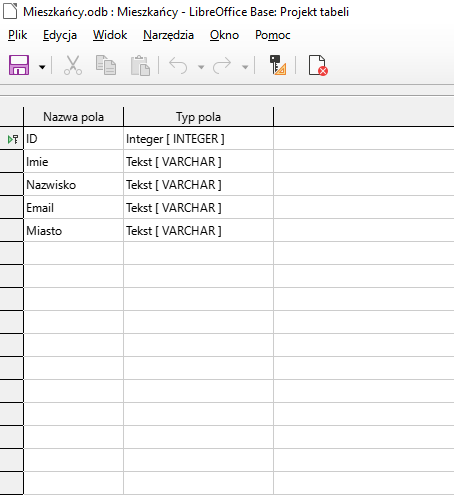Click the Imie row VARCHAR type cell
Image resolution: width=454 pixels, height=495 pixels.
click(198, 162)
